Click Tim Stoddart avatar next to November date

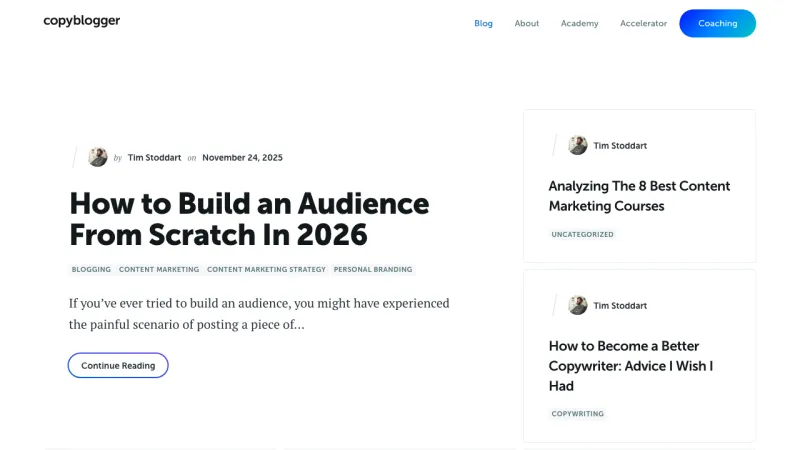[x=97, y=157]
